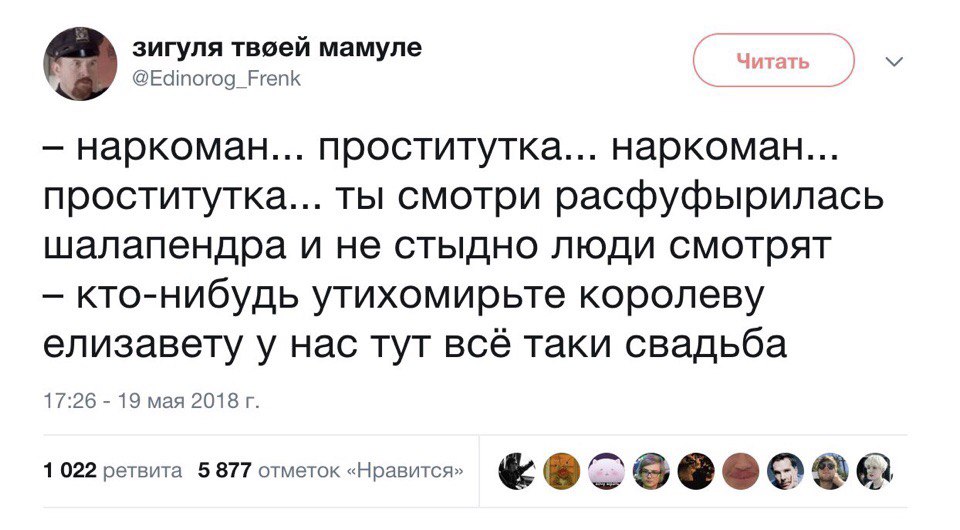The height and width of the screenshot is (530, 960).
Task: Open the author's profile photo with police cap
Action: point(80,64)
